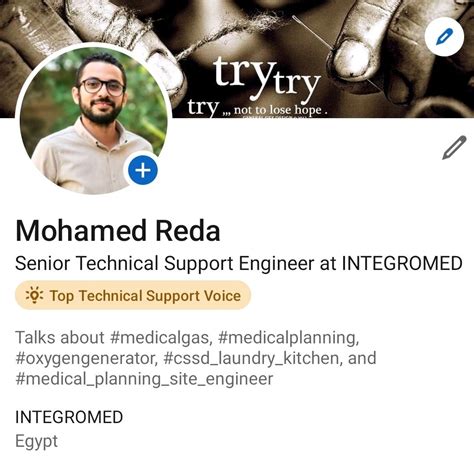
Task: Open profile intro editor via gray pencil icon
Action: pyautogui.click(x=454, y=147)
